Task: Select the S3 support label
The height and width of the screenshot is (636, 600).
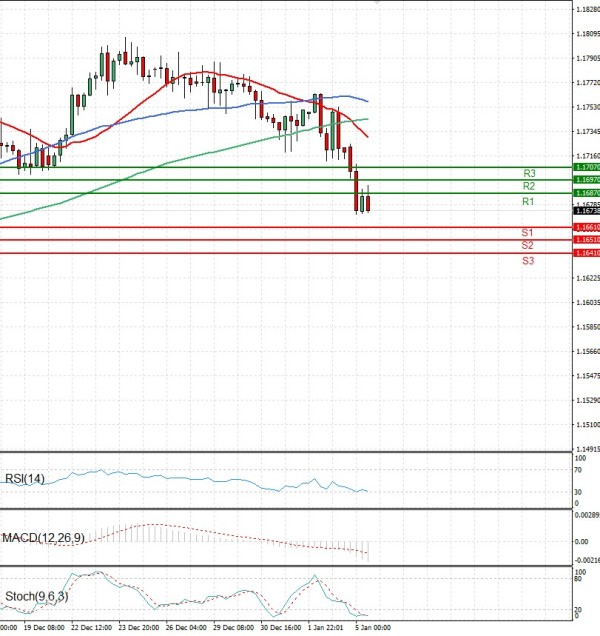Action: (527, 260)
